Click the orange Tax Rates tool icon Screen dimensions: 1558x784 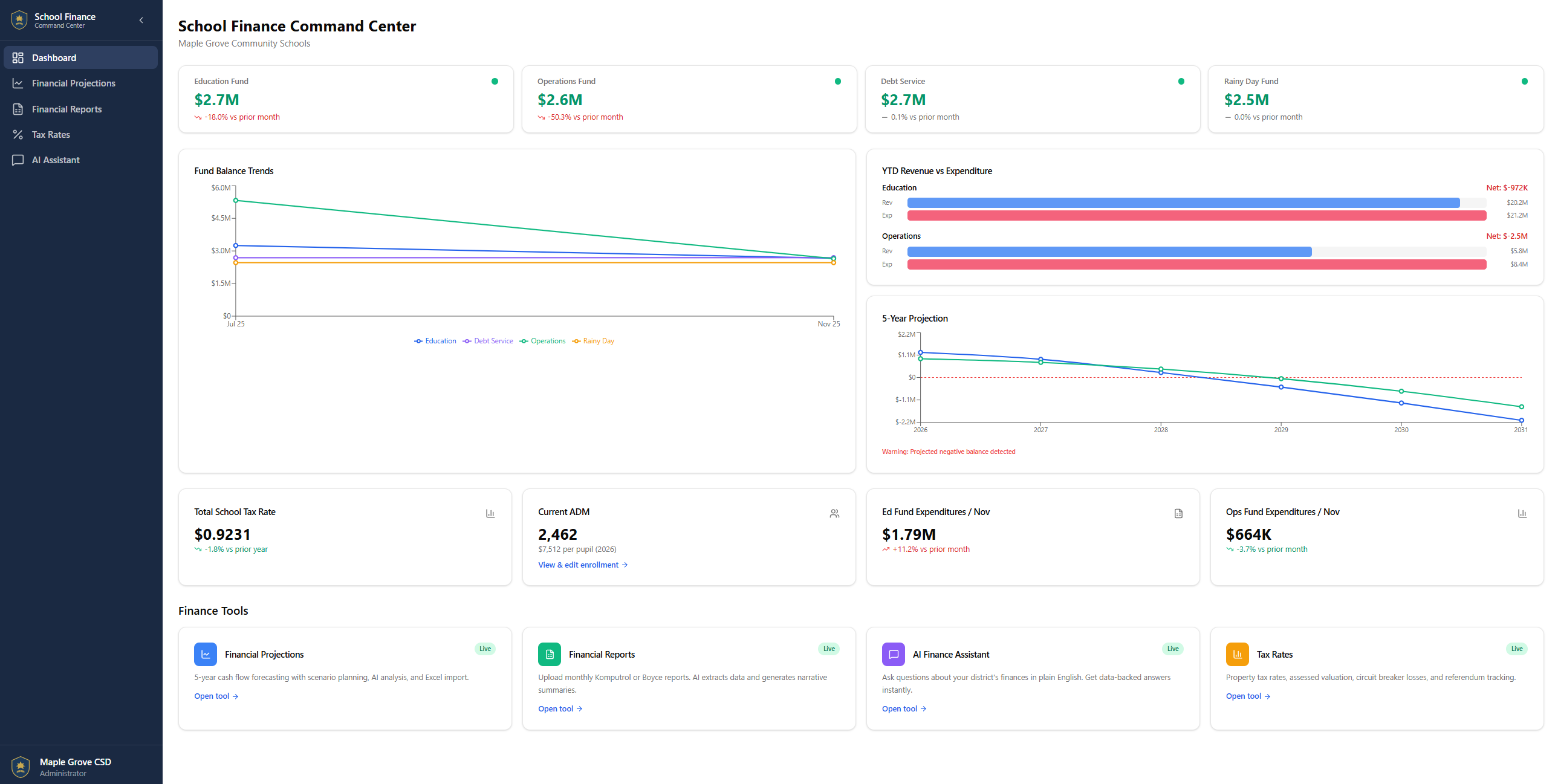(x=1237, y=654)
